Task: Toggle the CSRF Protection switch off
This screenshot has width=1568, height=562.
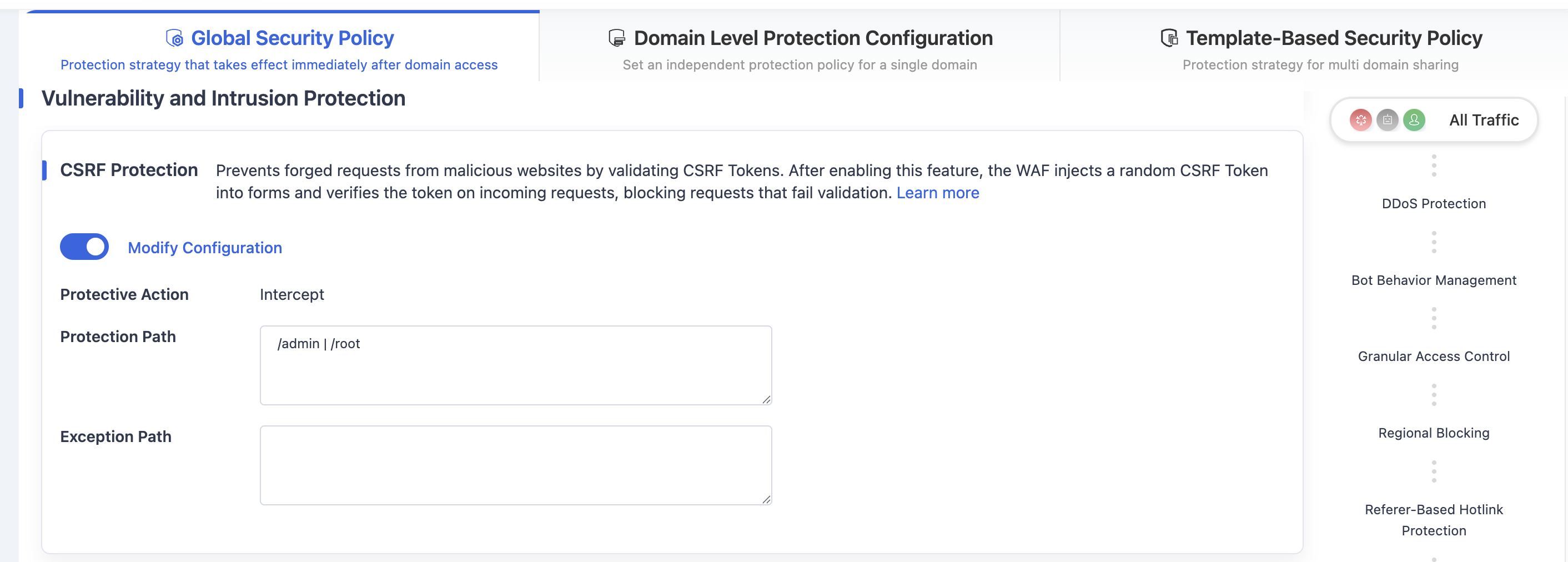Action: coord(84,247)
